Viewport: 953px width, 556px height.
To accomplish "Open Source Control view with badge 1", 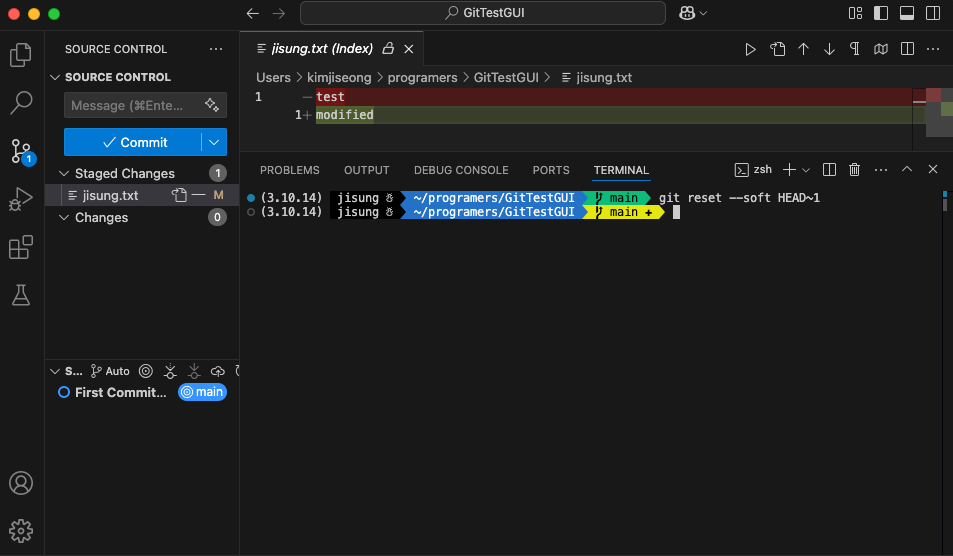I will (22, 151).
